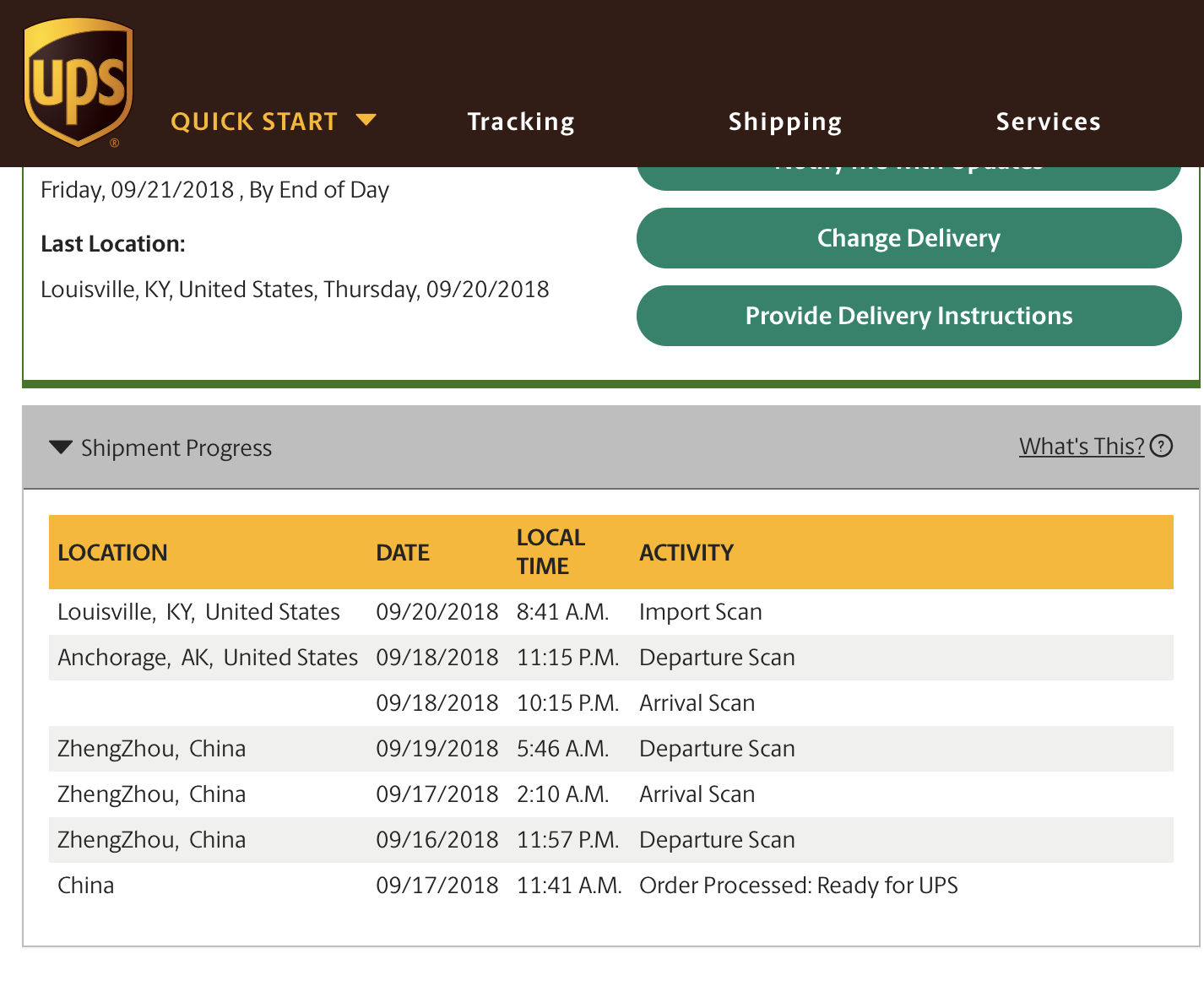Open the Services menu
Screen dimensions: 1204x997
point(1048,122)
